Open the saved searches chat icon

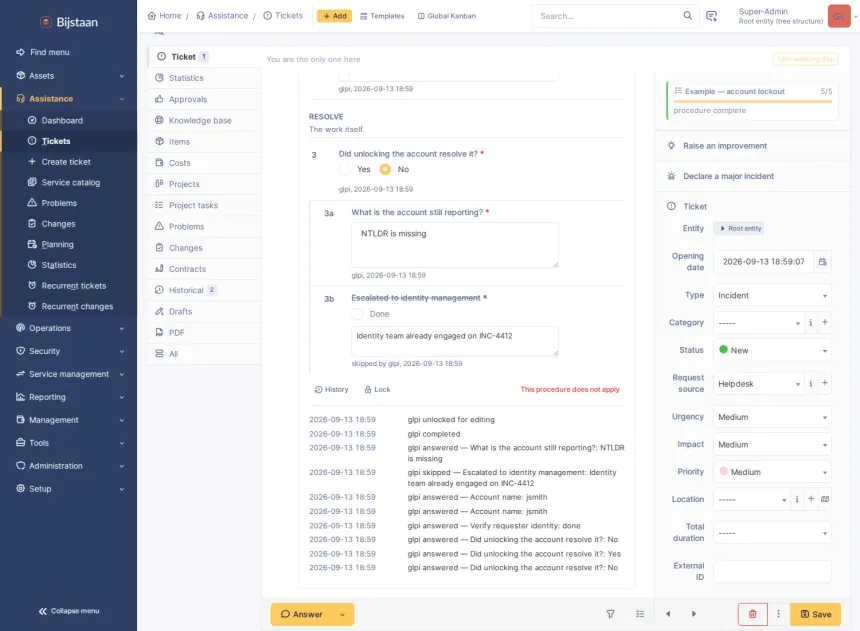tap(711, 16)
